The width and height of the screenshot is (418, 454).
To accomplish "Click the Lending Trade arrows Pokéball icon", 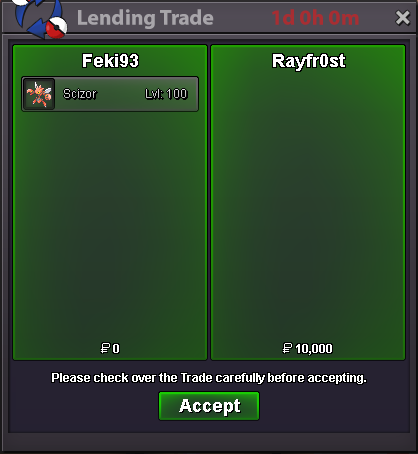I will [x=41, y=18].
